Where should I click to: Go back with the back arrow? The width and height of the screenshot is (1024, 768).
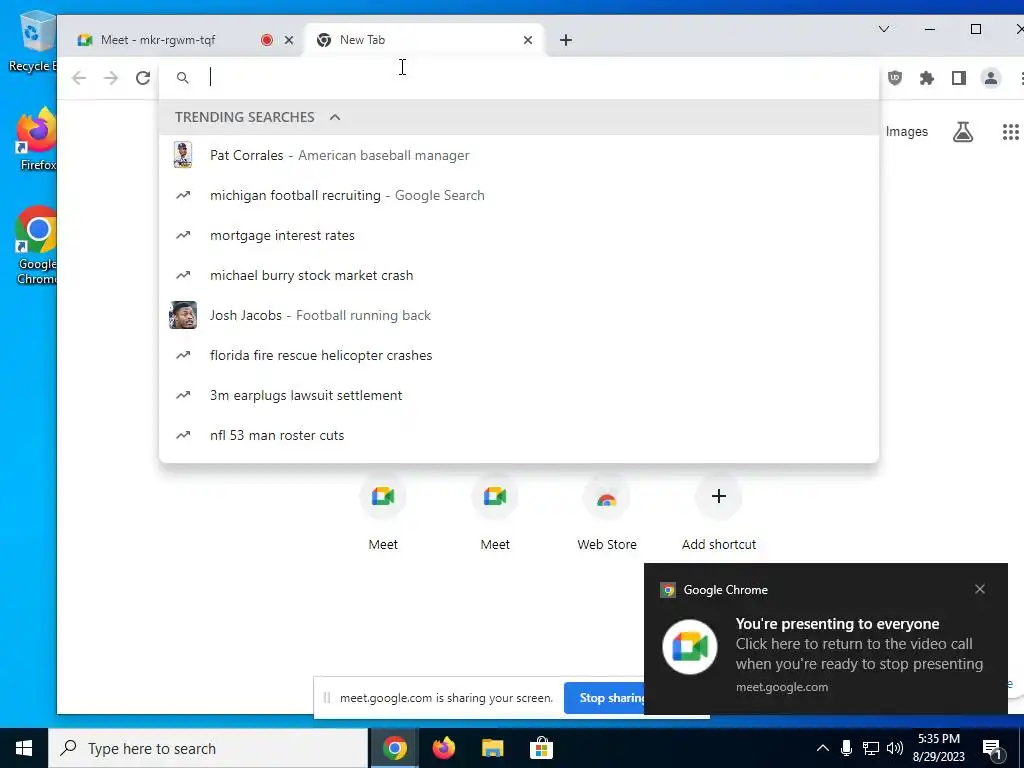[x=79, y=78]
